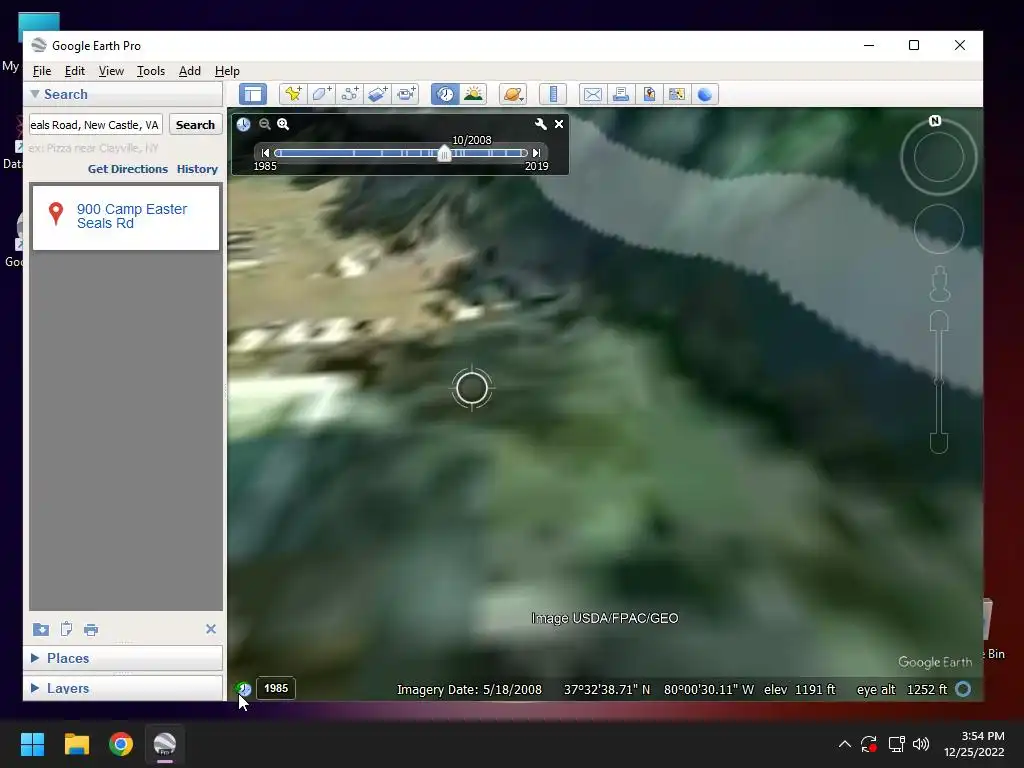Click the Email envelope icon
1024x768 pixels.
(592, 94)
